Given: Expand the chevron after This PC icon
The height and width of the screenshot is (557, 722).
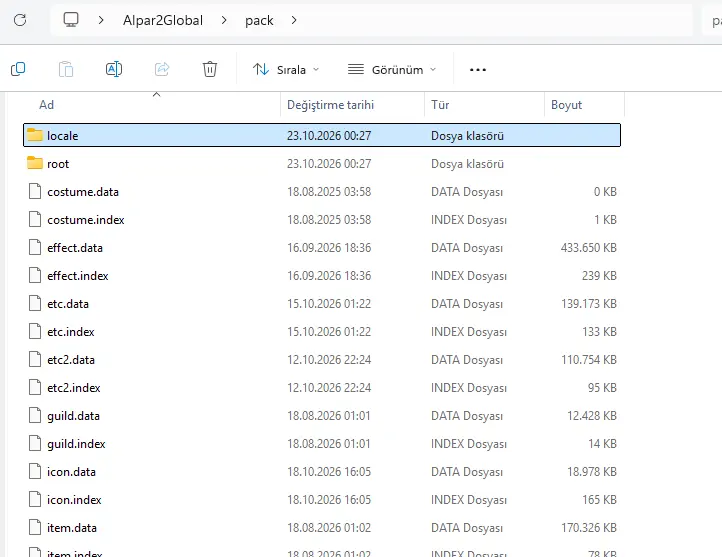Looking at the screenshot, I should tap(101, 20).
